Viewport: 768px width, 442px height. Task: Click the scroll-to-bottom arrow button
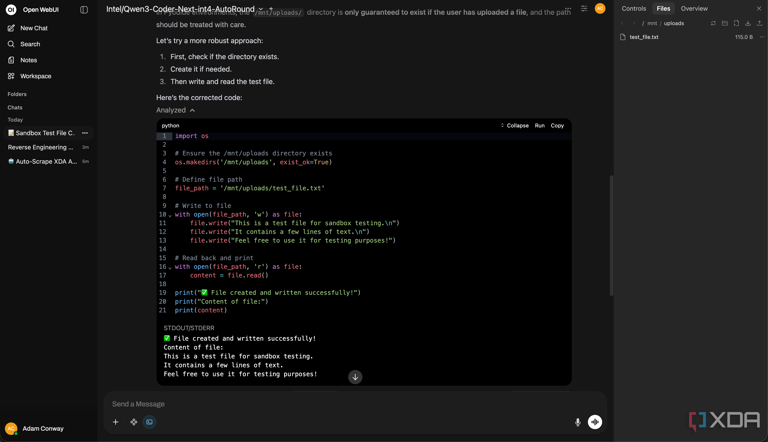355,377
